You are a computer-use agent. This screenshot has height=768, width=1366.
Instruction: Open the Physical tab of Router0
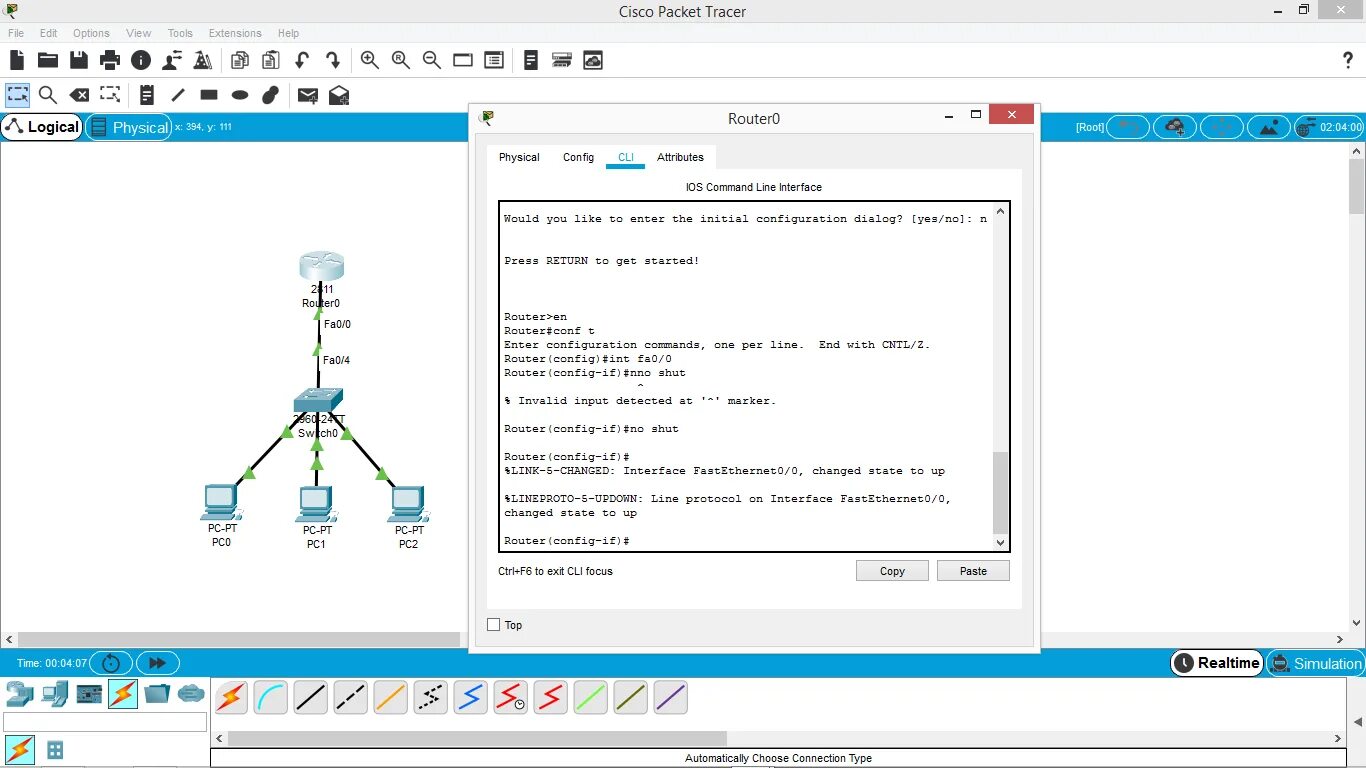click(x=519, y=157)
